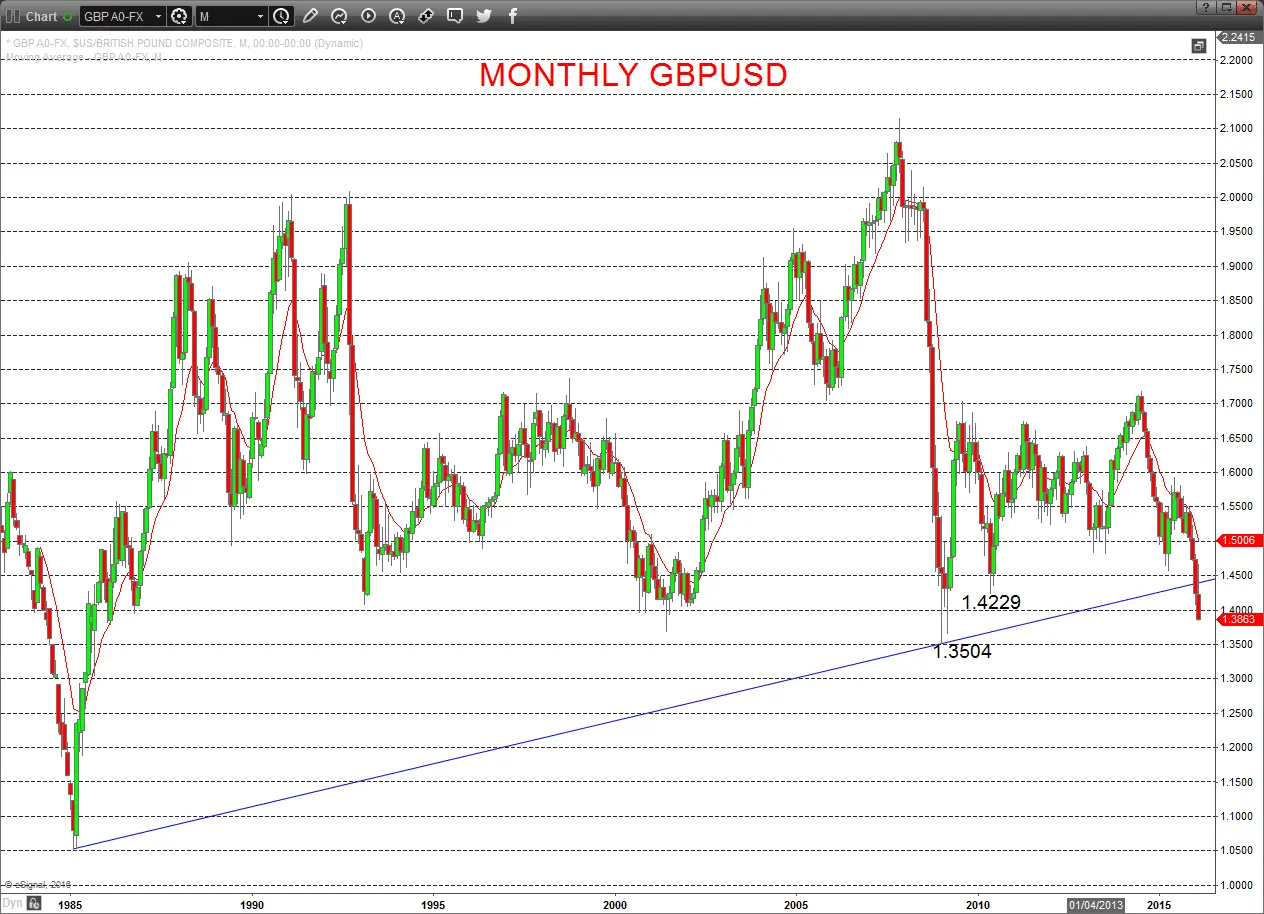Toggle the lock icon beside Dyn

[x=35, y=905]
